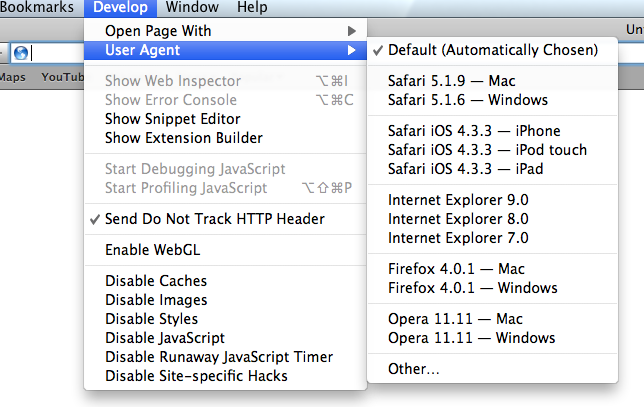Click the Develop menu in the menu bar
This screenshot has height=407, width=644.
click(120, 8)
